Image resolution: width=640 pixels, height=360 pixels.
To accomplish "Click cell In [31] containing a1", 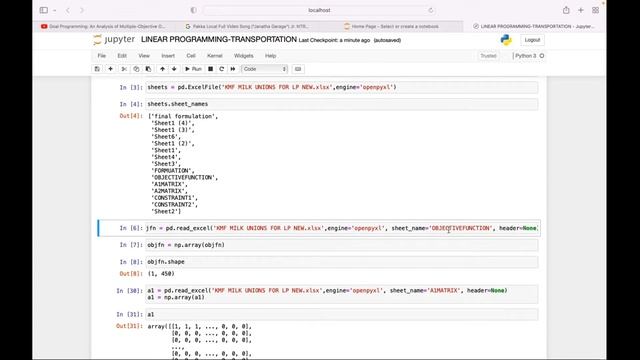I will (342, 314).
